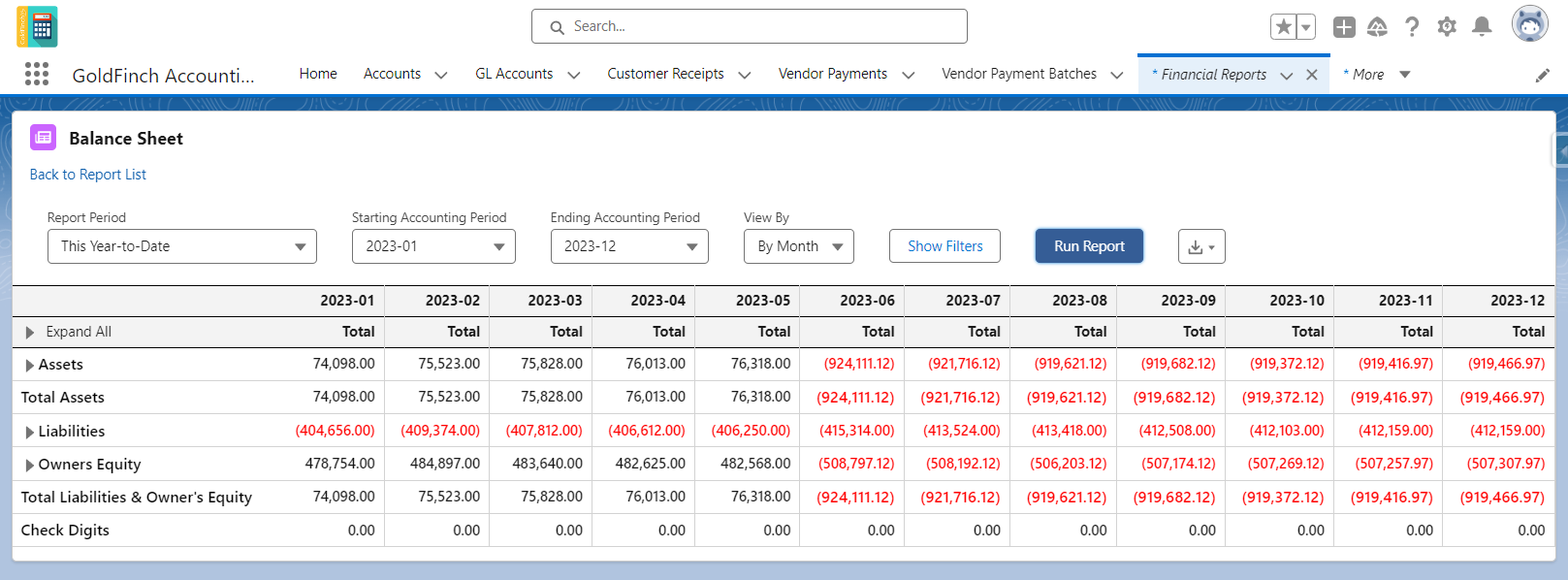Viewport: 1568px width, 580px height.
Task: Click the Run Report button
Action: (x=1090, y=246)
